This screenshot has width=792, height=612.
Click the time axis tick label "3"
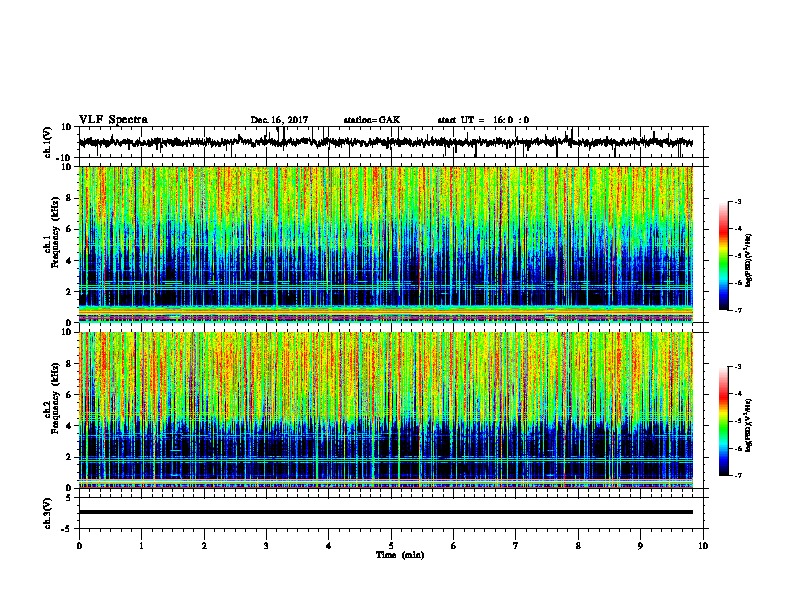pos(266,546)
